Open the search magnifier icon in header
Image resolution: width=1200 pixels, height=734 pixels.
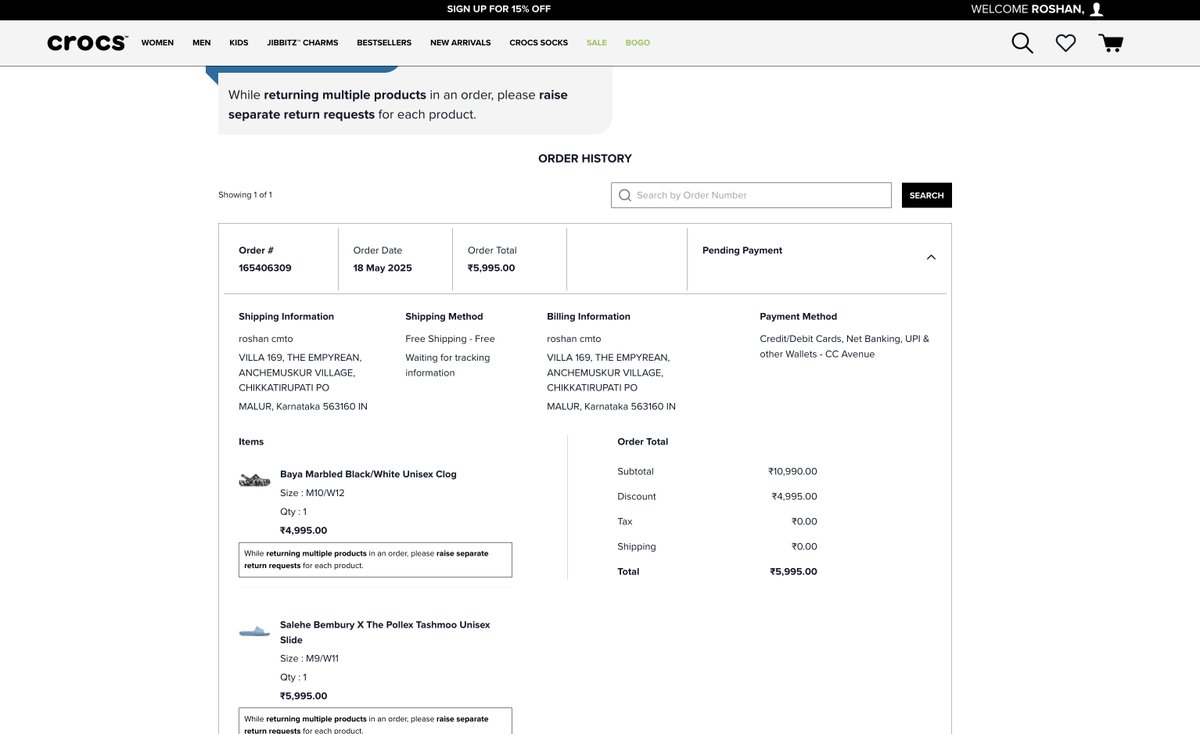coord(1022,43)
